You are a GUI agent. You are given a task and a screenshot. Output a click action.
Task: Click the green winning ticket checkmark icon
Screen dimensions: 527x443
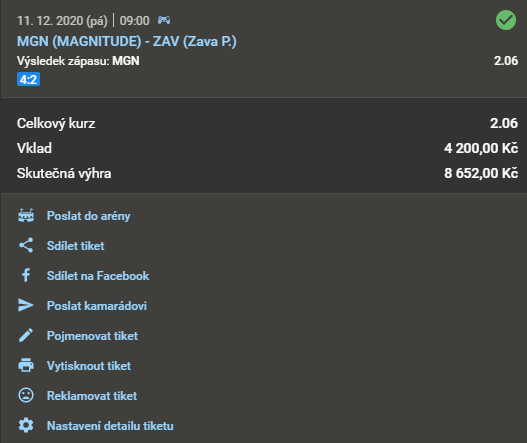(x=505, y=20)
